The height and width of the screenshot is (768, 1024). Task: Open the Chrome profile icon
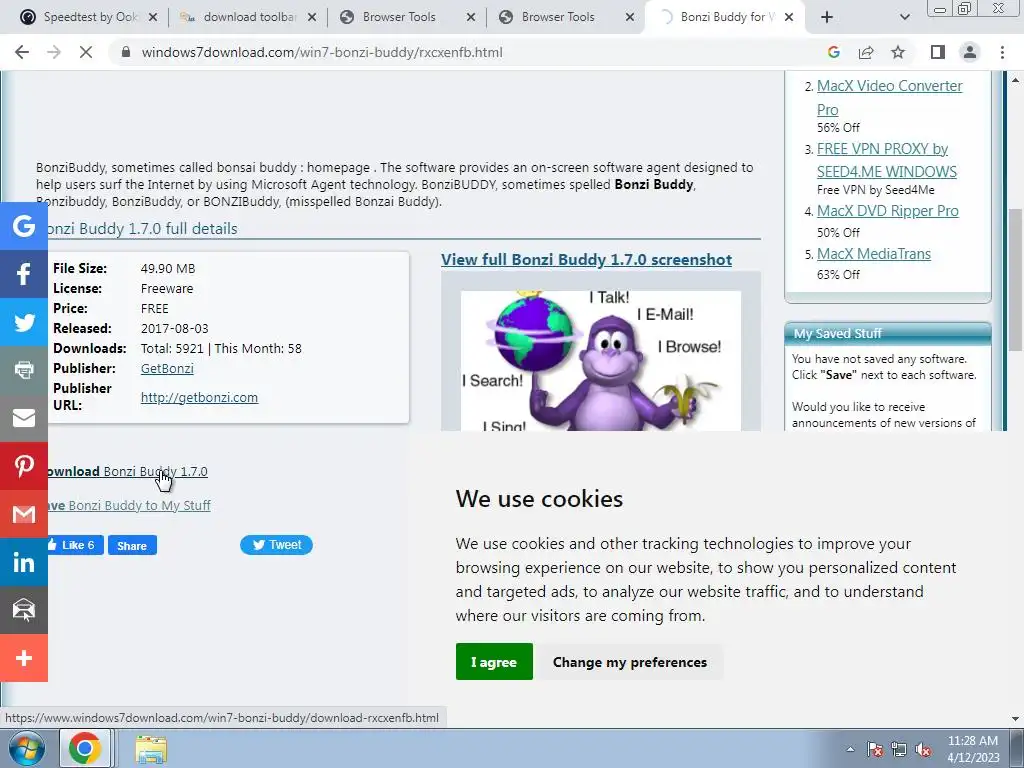tap(970, 52)
